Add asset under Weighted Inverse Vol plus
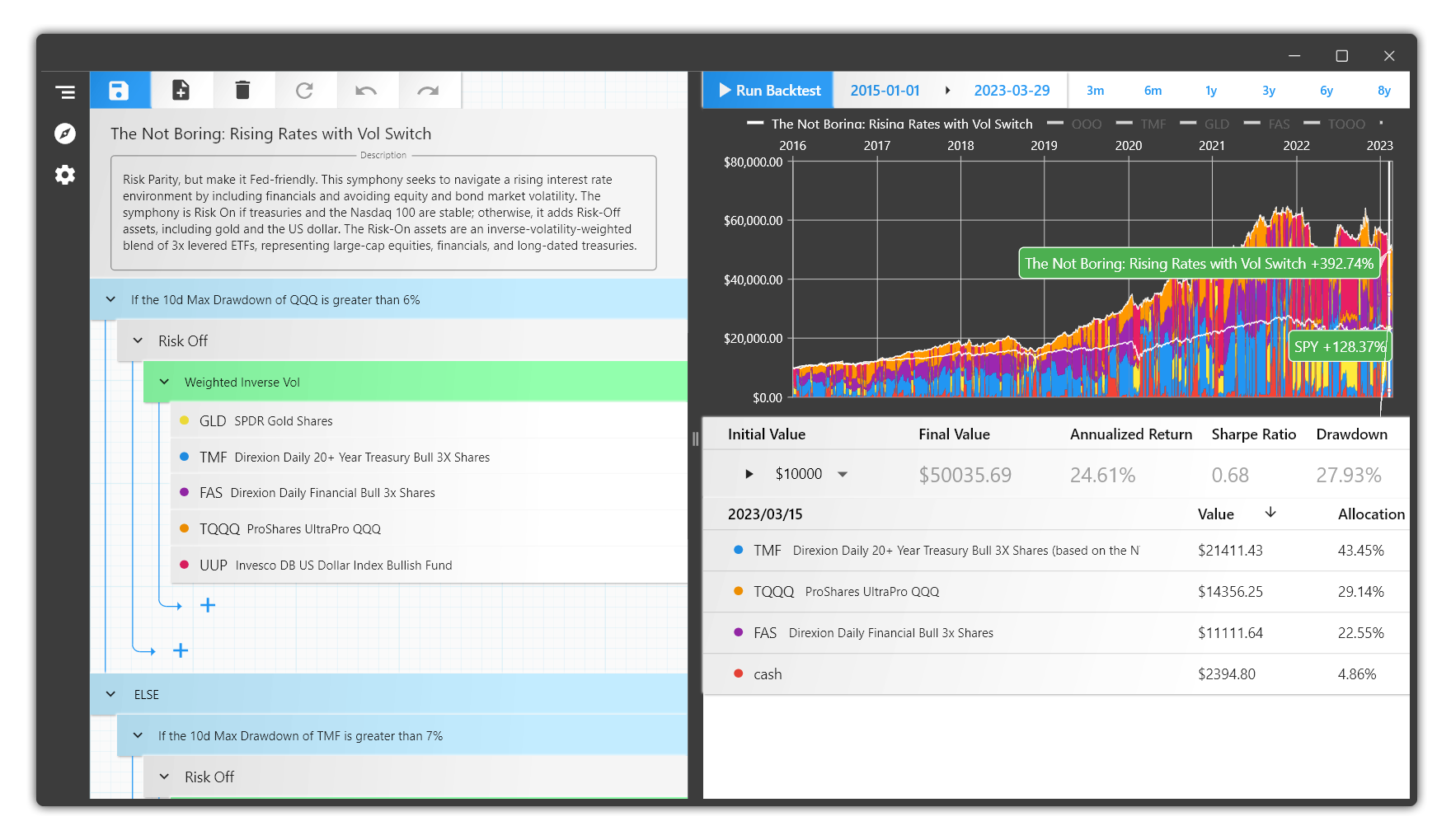Image resolution: width=1451 pixels, height=840 pixels. click(x=208, y=605)
